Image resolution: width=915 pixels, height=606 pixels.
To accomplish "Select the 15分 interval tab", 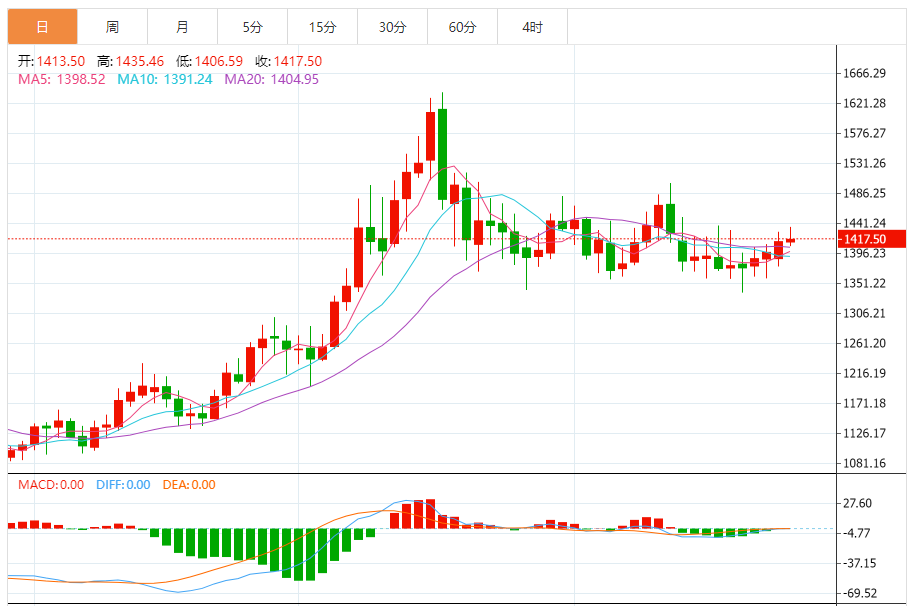I will [x=322, y=27].
